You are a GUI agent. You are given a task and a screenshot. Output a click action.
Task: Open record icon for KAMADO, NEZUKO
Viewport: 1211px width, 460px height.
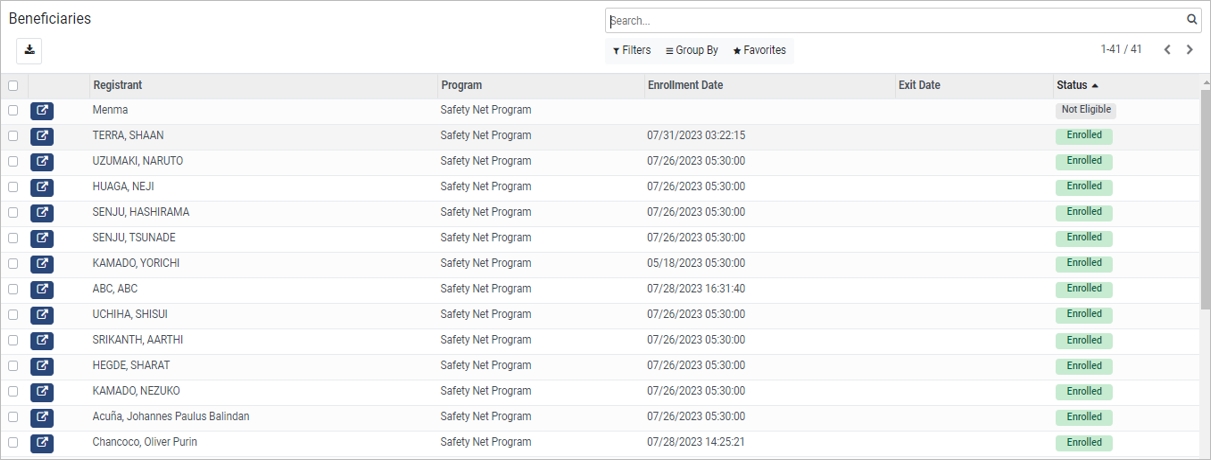42,392
